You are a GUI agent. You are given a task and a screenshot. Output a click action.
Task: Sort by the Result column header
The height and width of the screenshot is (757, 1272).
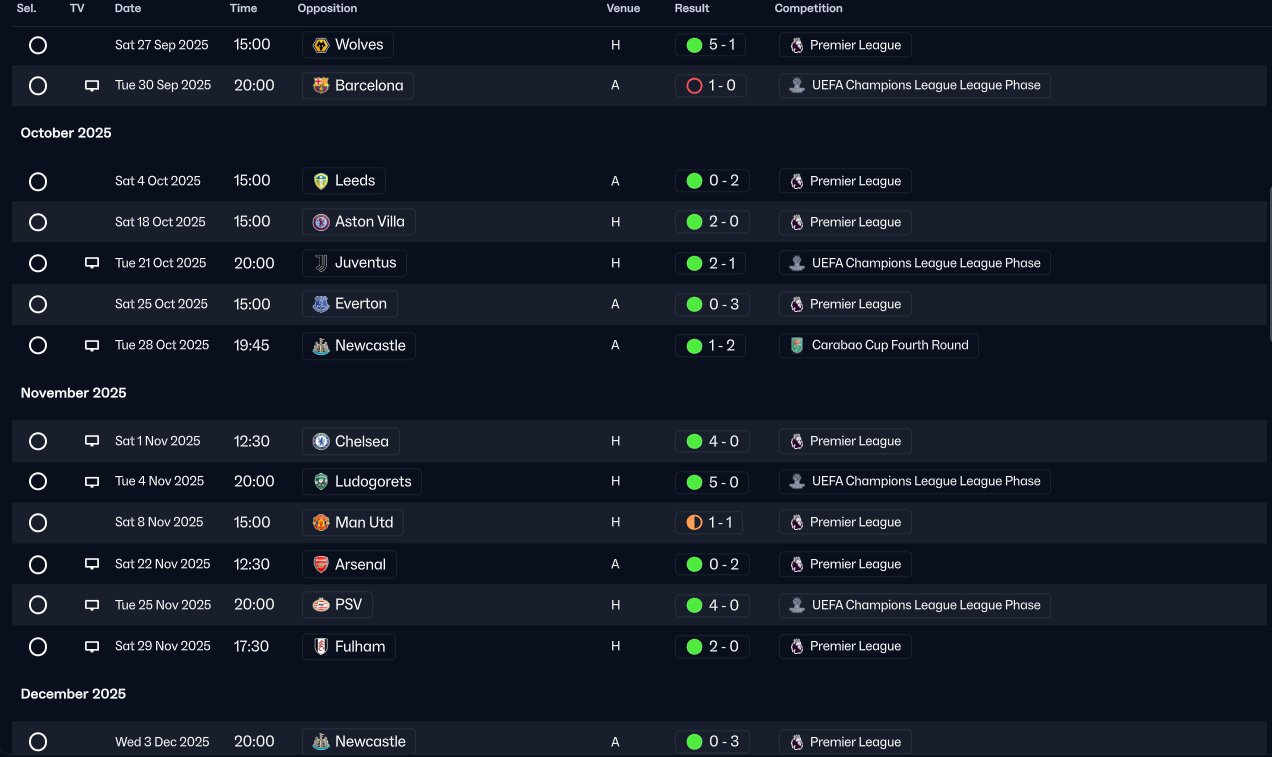pyautogui.click(x=692, y=8)
